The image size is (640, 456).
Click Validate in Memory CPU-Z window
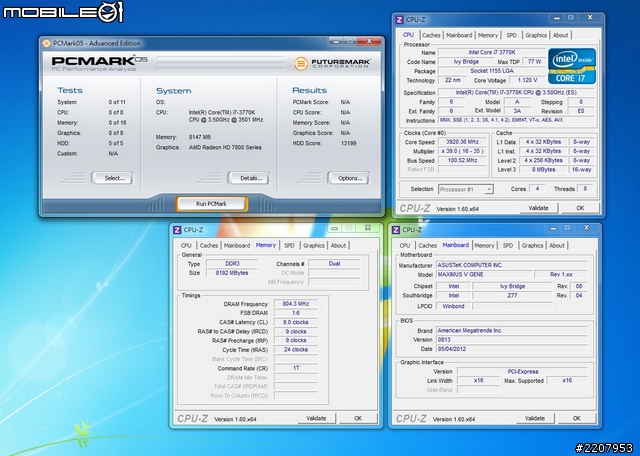(x=316, y=418)
